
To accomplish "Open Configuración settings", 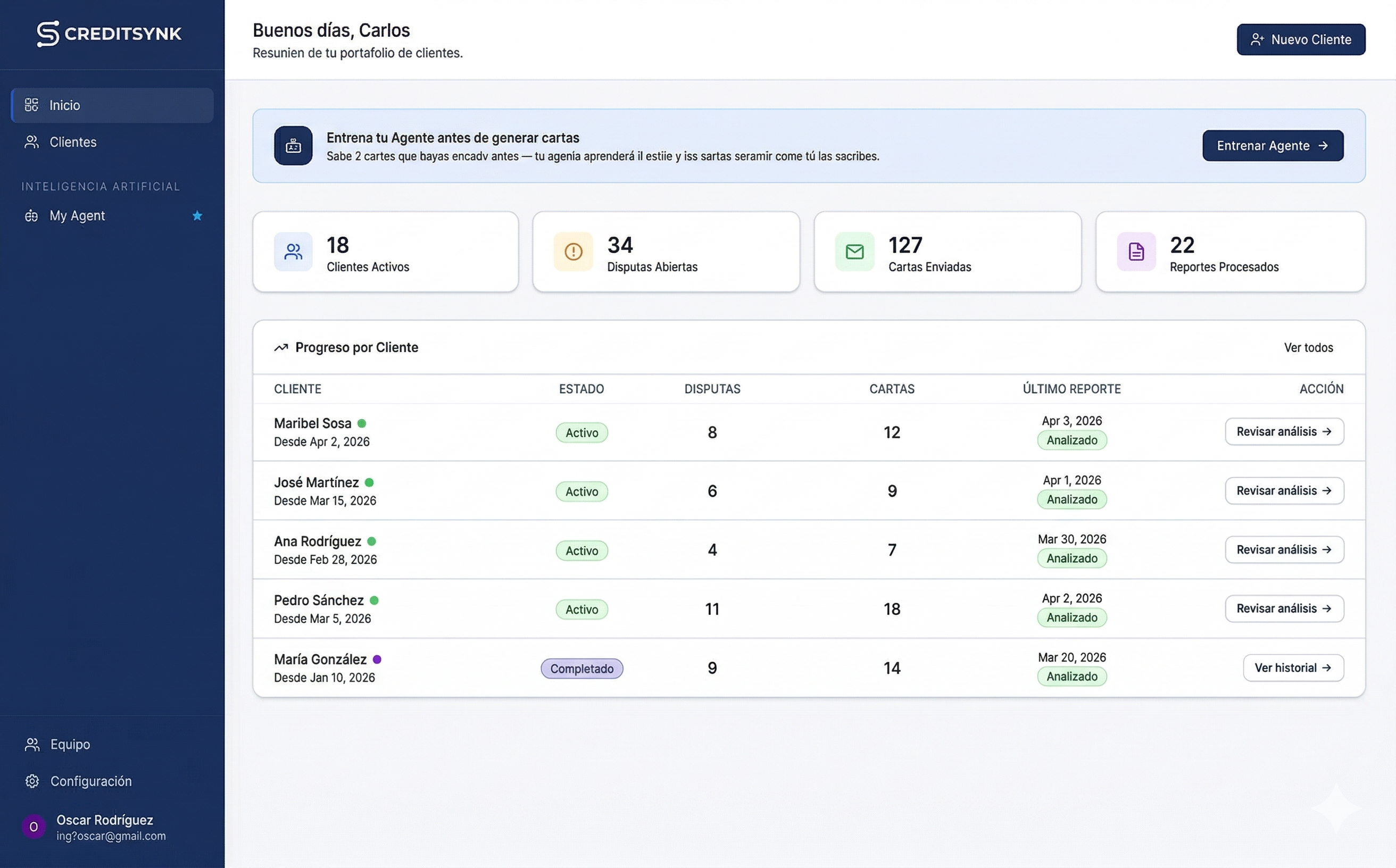I will tap(113, 781).
